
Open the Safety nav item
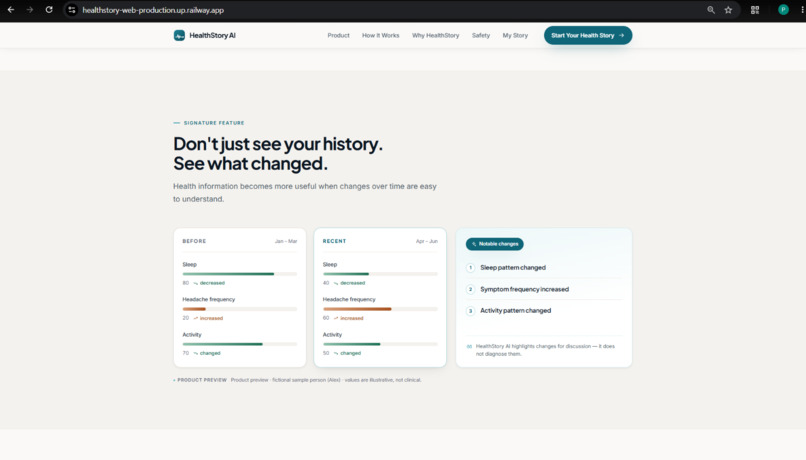coord(481,35)
